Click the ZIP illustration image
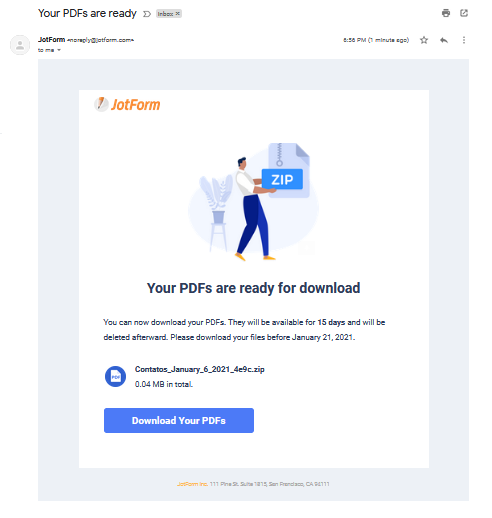492x518 pixels. click(x=253, y=202)
